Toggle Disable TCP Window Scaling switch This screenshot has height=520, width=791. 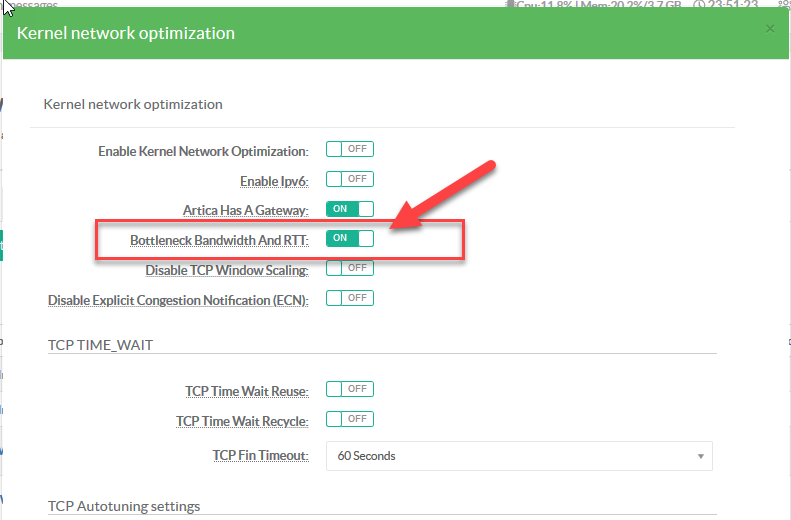(x=349, y=268)
